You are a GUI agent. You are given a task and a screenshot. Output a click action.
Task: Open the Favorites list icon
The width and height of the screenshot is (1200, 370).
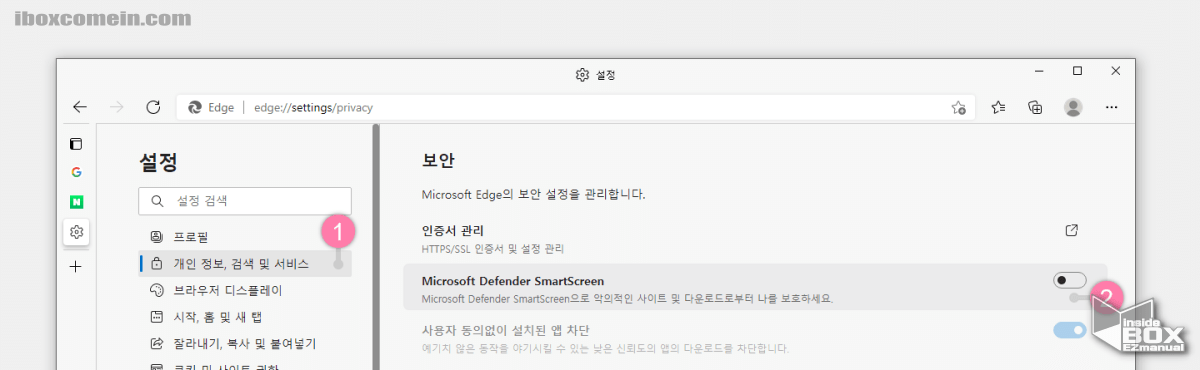click(997, 107)
